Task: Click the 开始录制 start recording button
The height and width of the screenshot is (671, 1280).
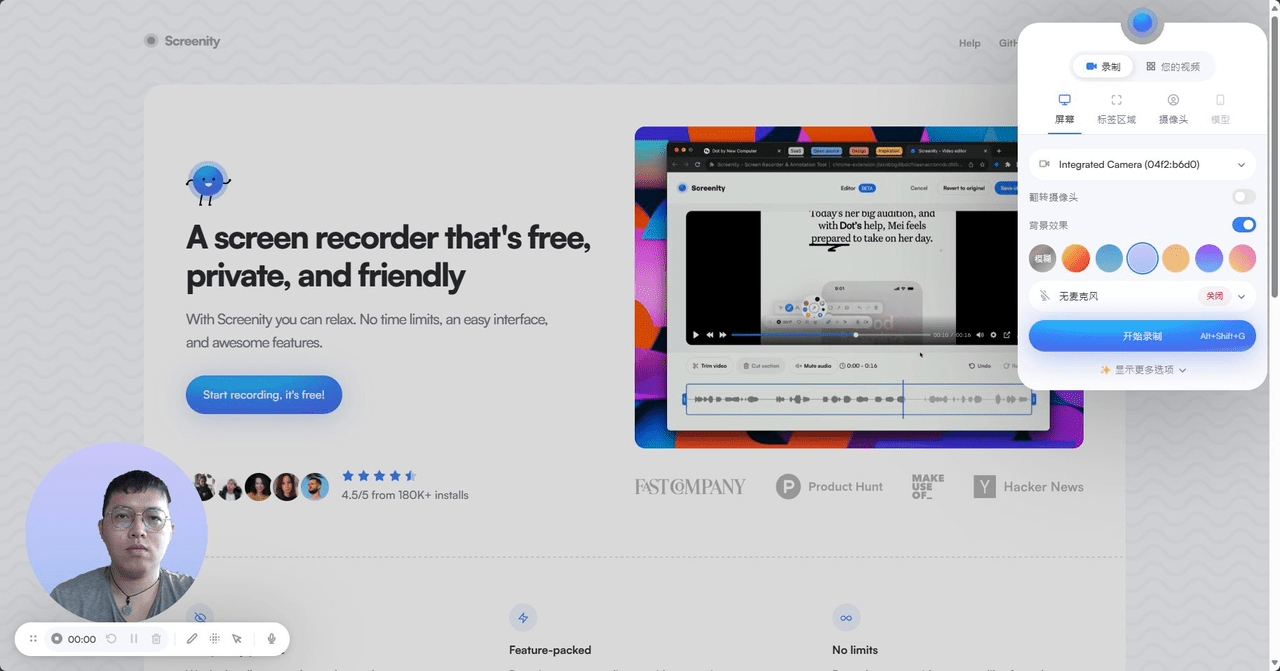Action: [1142, 336]
